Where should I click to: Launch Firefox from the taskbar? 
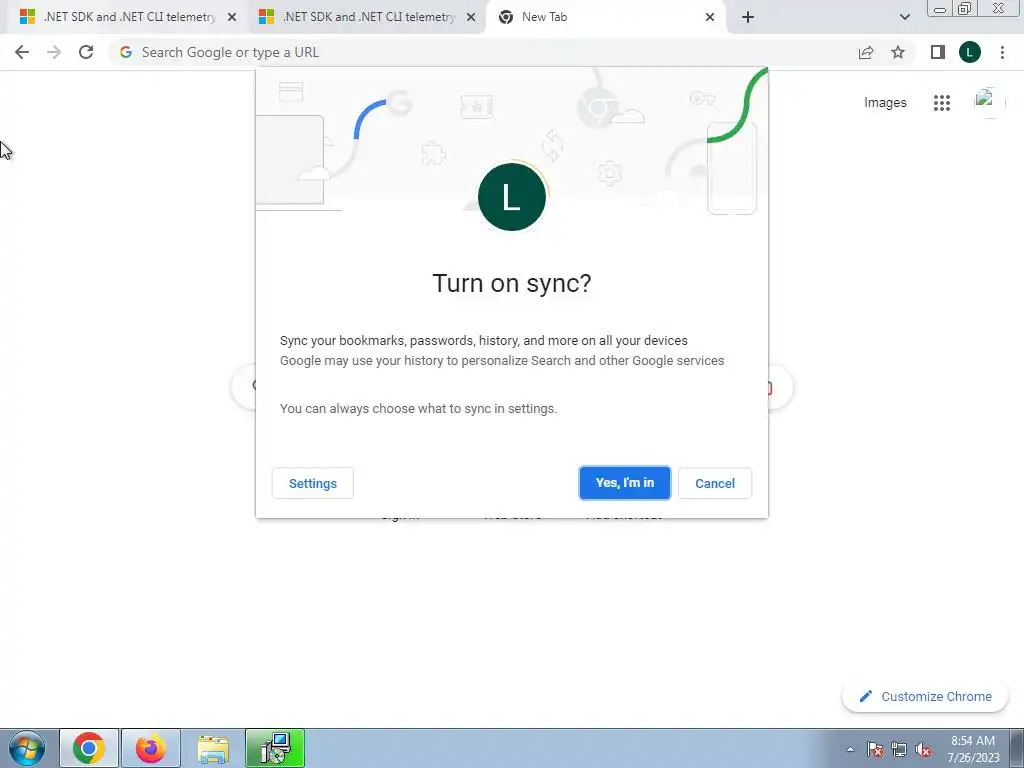tap(151, 748)
